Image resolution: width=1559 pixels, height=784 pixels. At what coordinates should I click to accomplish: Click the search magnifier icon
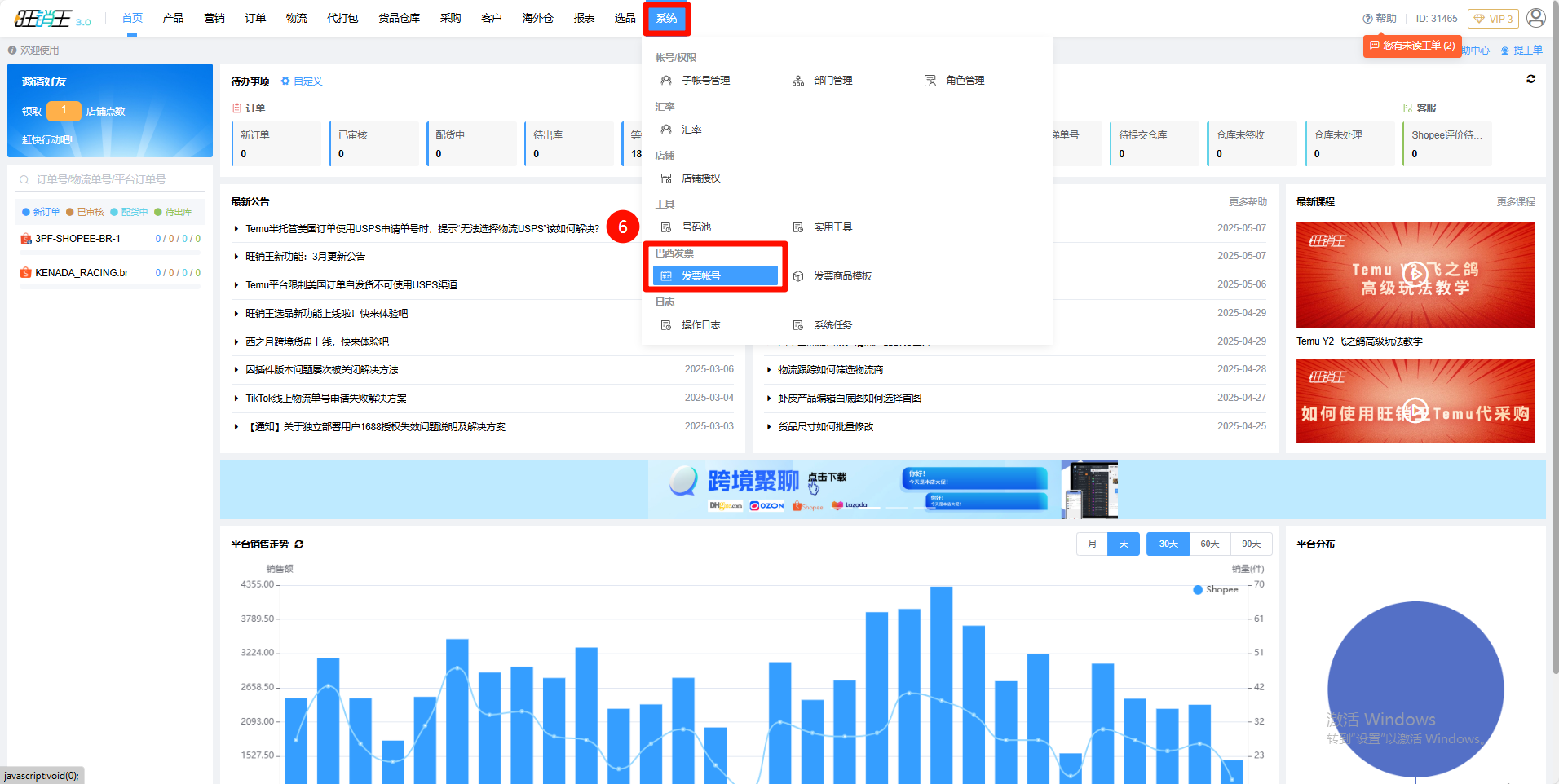(x=24, y=179)
